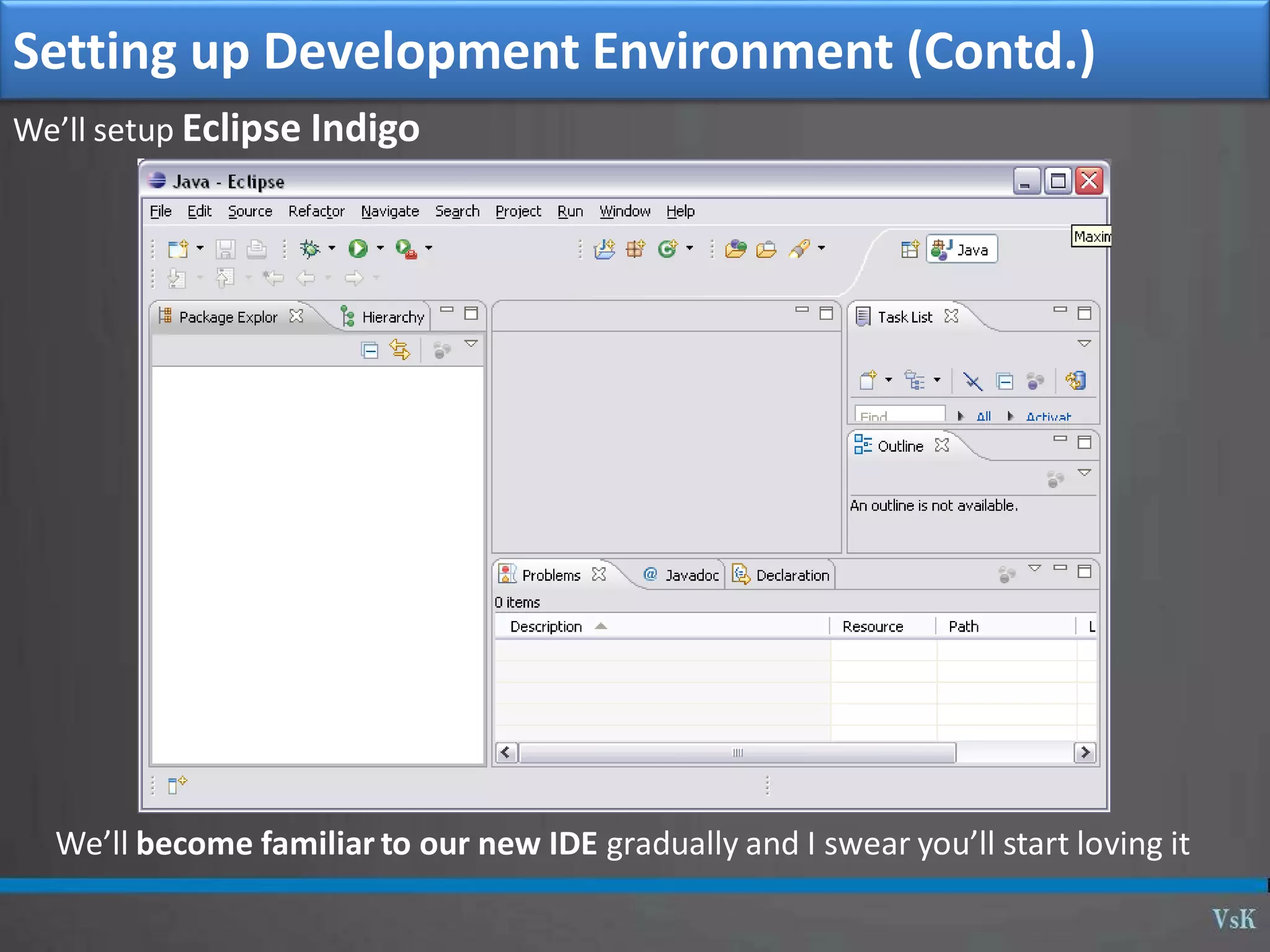Select the Java perspective button
This screenshot has width=1270, height=952.
[962, 249]
